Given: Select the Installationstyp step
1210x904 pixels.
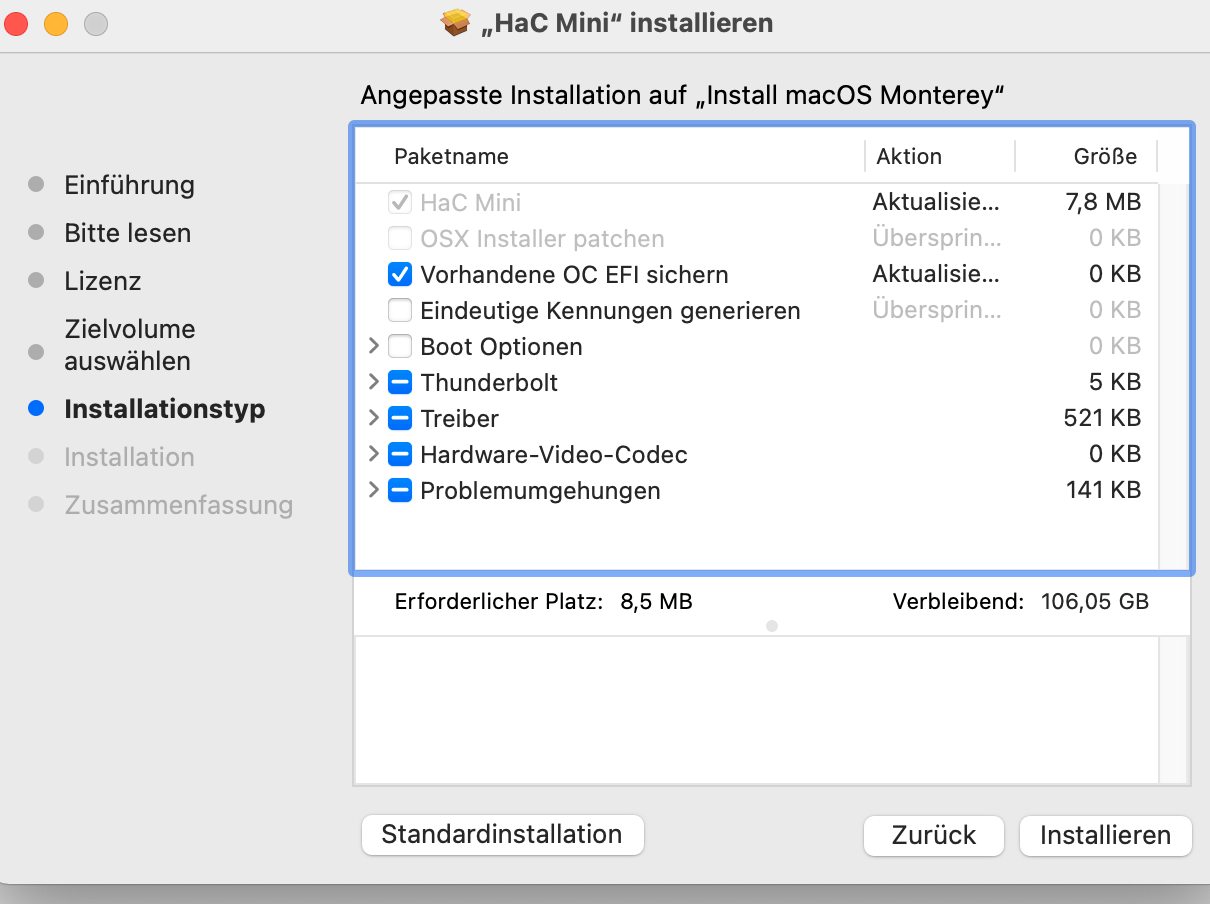Looking at the screenshot, I should 164,409.
